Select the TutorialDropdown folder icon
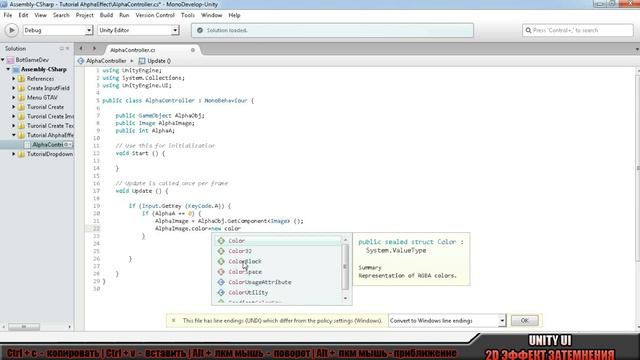Screen dimensions: 640x360 click(21, 154)
